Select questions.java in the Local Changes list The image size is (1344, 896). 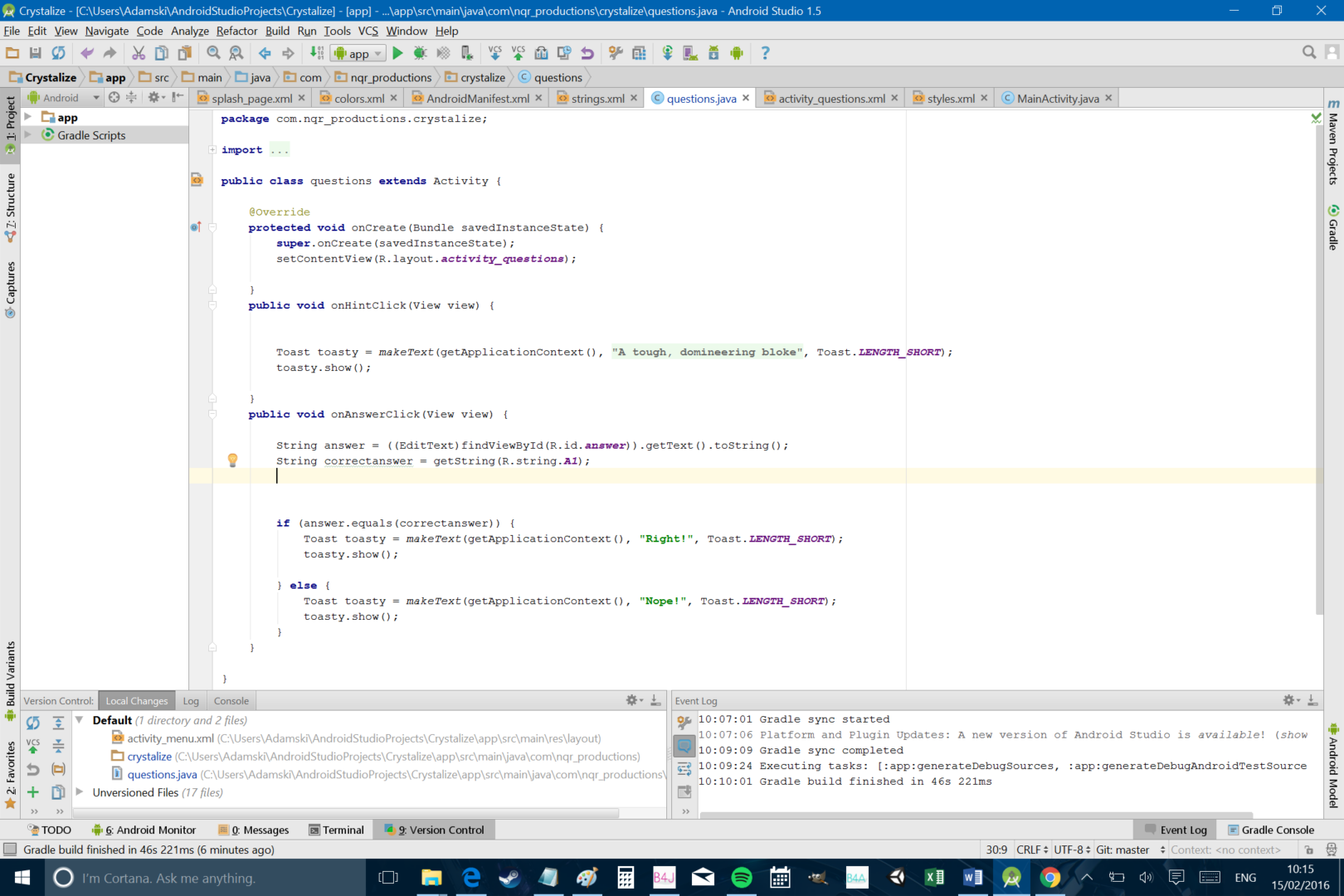[x=163, y=774]
